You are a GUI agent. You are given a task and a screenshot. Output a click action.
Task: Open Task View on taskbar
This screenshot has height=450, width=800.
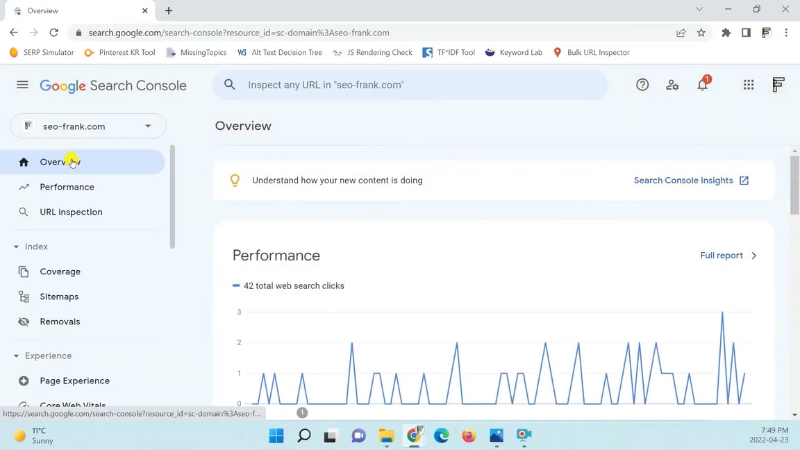point(330,436)
